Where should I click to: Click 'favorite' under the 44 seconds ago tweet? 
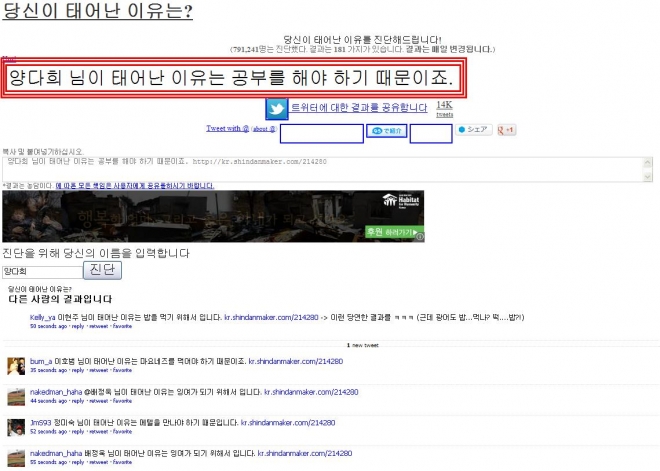point(122,401)
